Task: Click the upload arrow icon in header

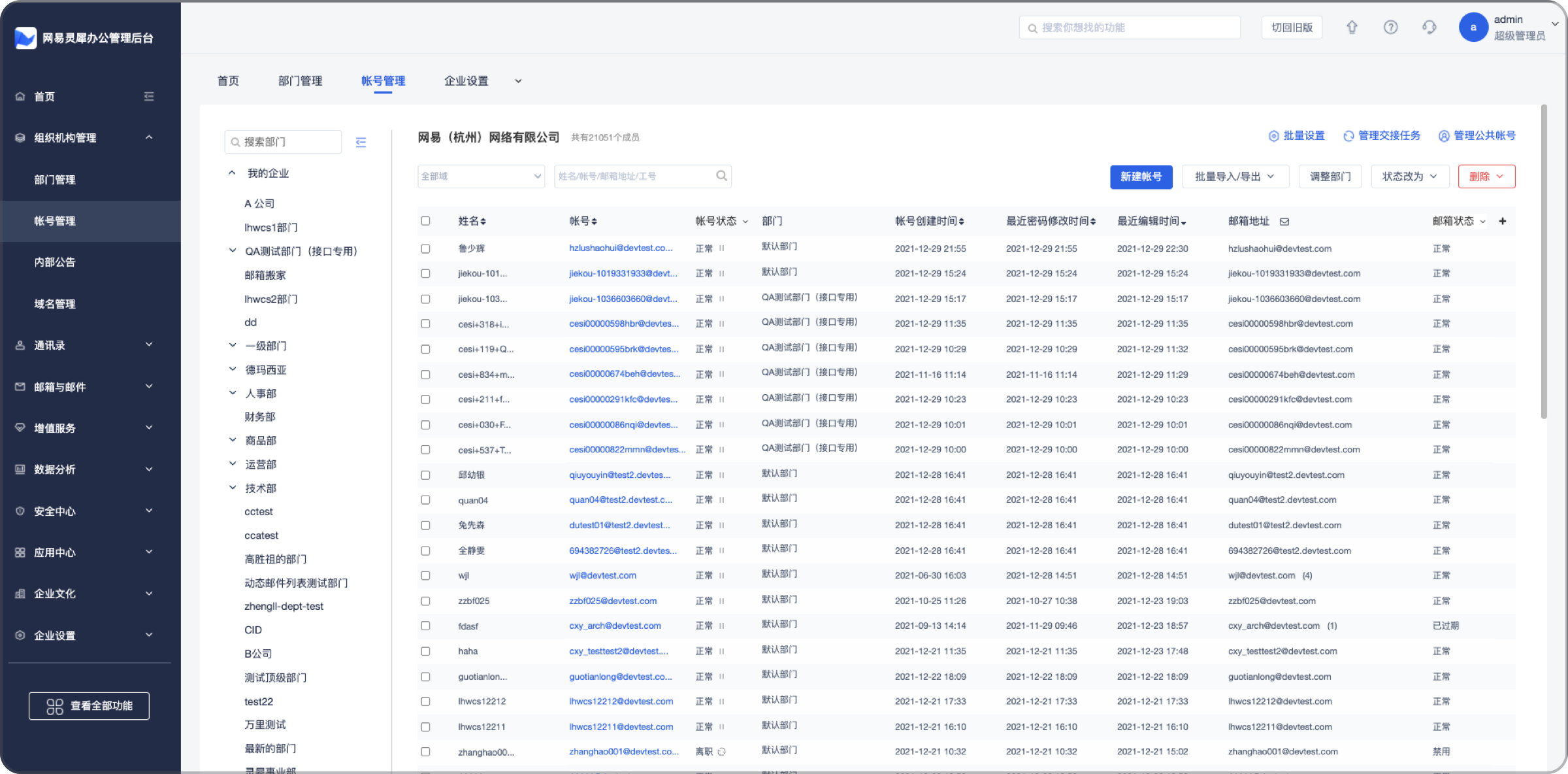Action: point(1352,27)
